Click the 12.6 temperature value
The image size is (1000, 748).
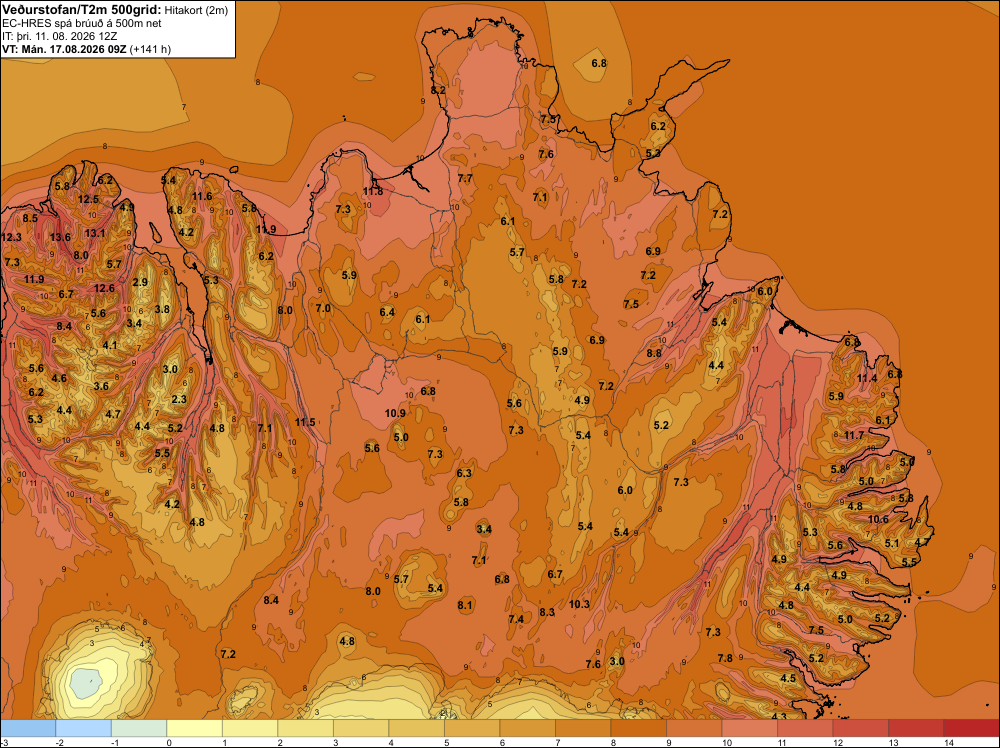coord(104,288)
